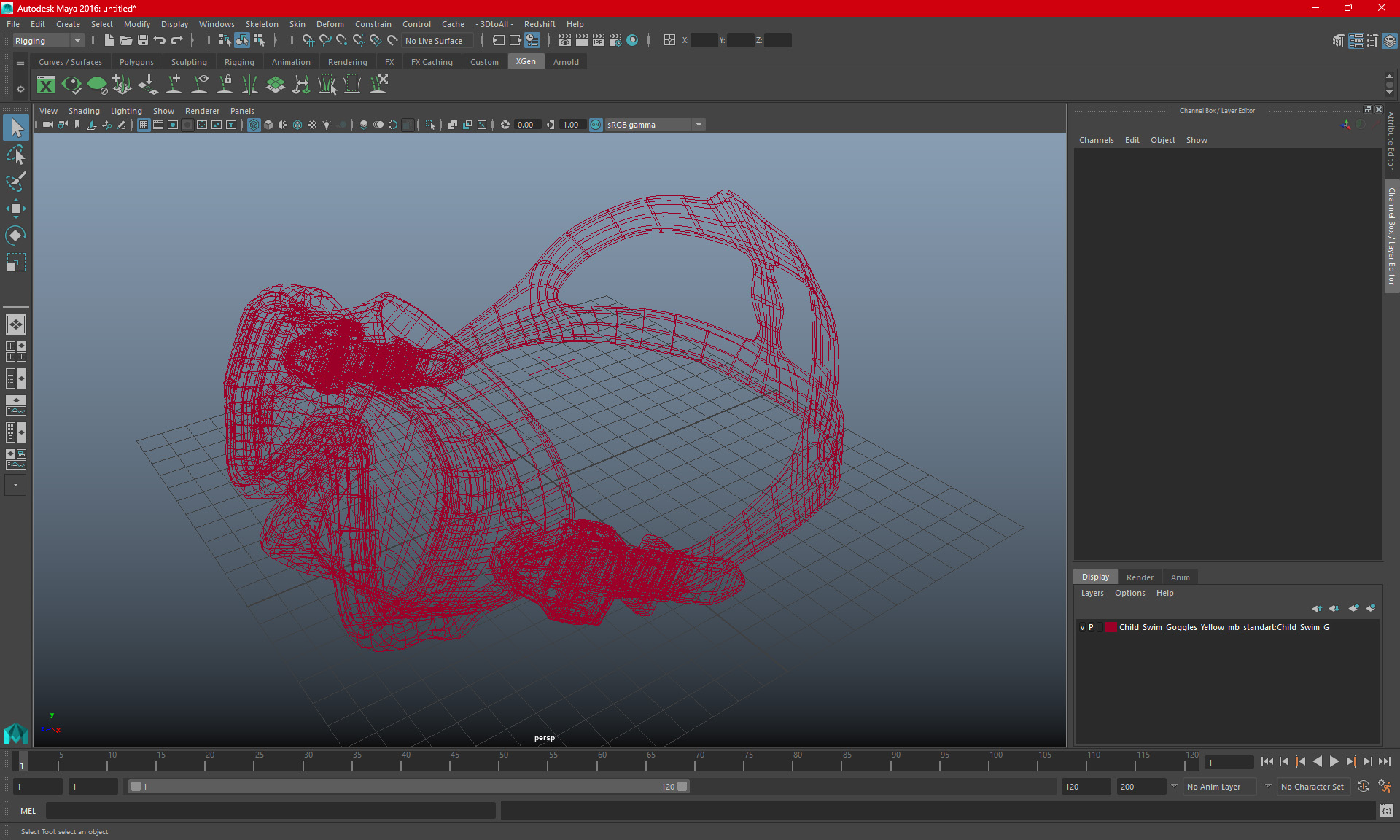Click the create new layer icon

(x=1353, y=608)
